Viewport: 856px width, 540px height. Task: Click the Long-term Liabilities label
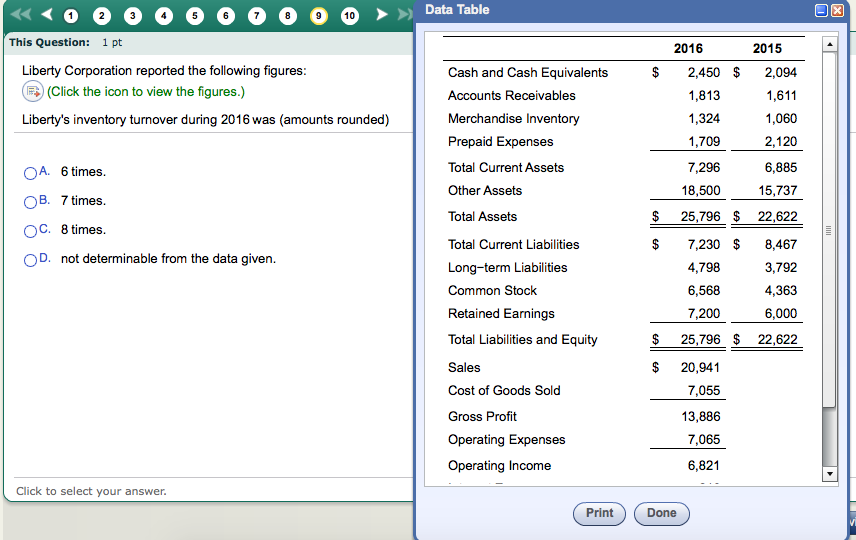tap(508, 268)
